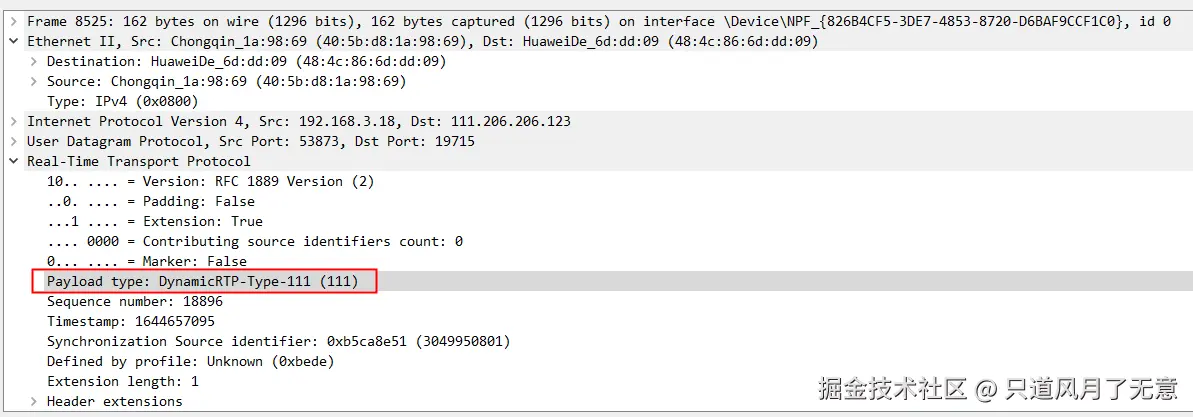The width and height of the screenshot is (1193, 417).
Task: Select the Type: IPv4 (0x0800) line
Action: tap(122, 101)
